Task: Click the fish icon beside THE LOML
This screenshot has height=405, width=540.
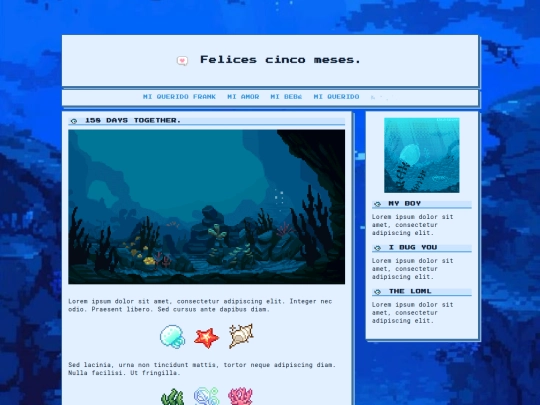Action: pyautogui.click(x=377, y=292)
